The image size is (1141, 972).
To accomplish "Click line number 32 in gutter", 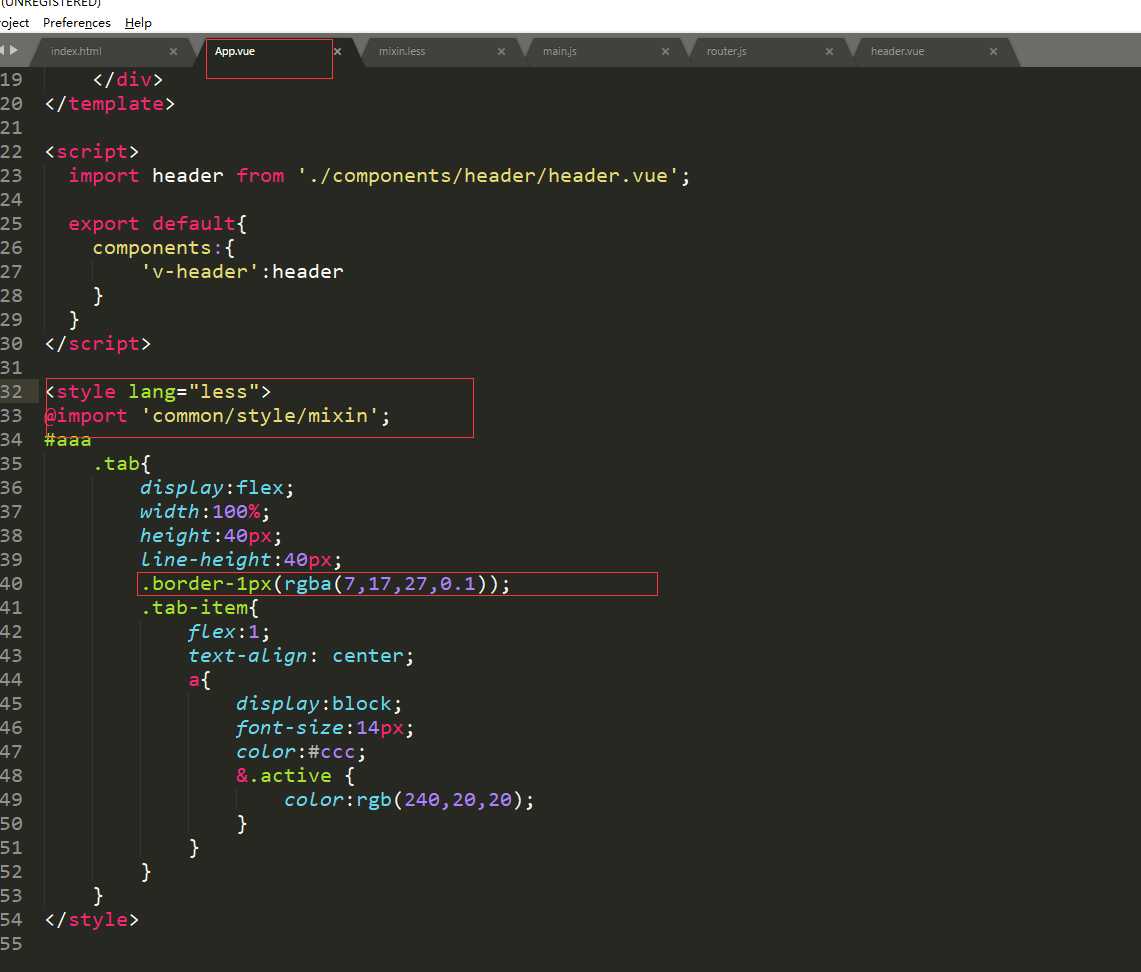I will (12, 391).
